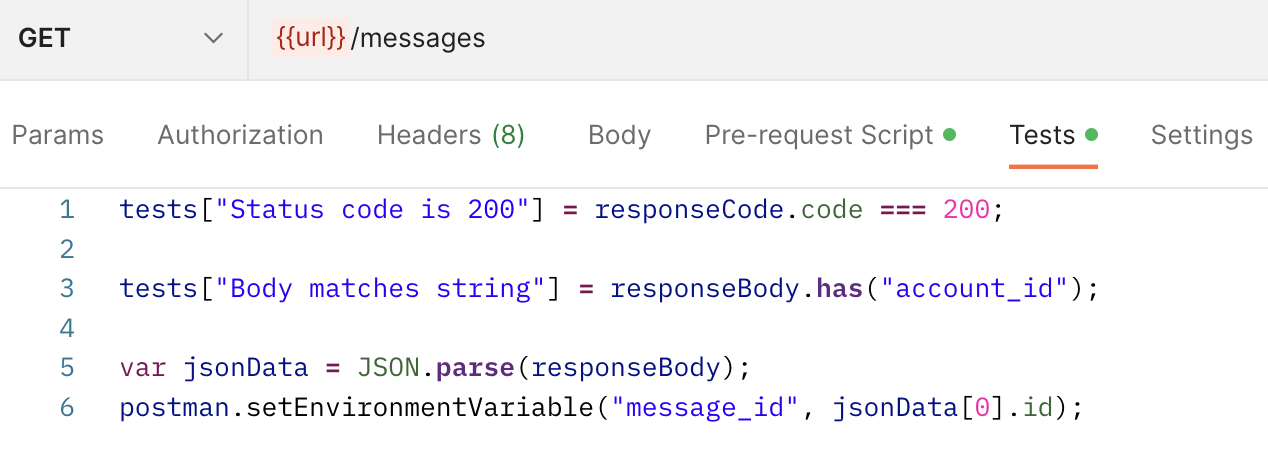Click line number 1 in the gutter
The width and height of the screenshot is (1268, 452).
(x=67, y=210)
